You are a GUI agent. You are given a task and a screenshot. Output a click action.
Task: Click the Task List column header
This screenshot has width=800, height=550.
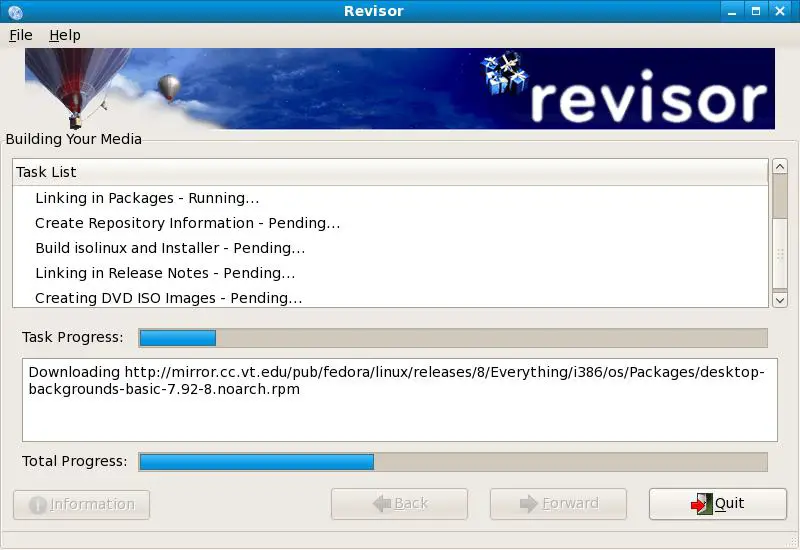coord(390,172)
